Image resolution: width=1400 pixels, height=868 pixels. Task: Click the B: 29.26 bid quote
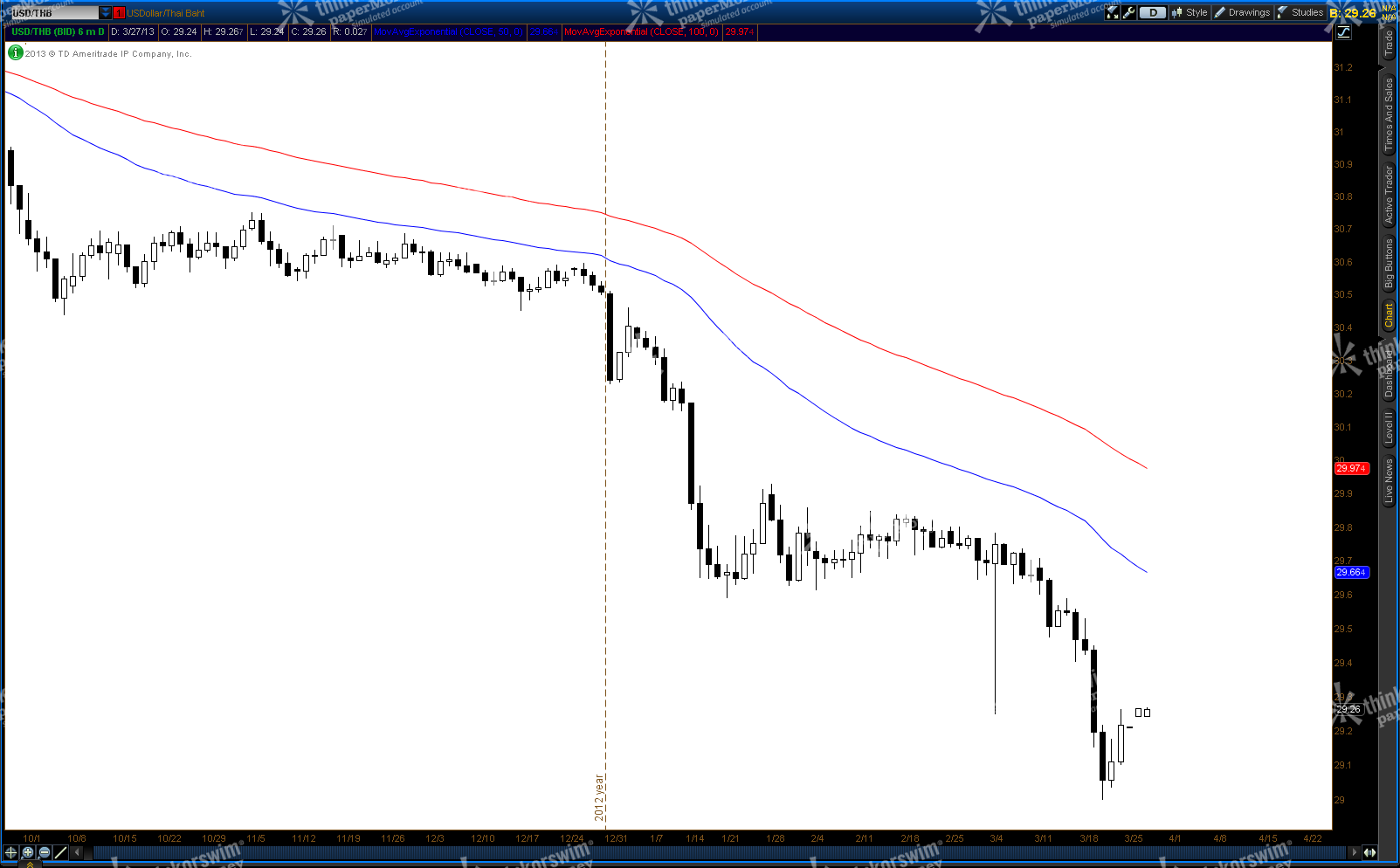[1353, 13]
